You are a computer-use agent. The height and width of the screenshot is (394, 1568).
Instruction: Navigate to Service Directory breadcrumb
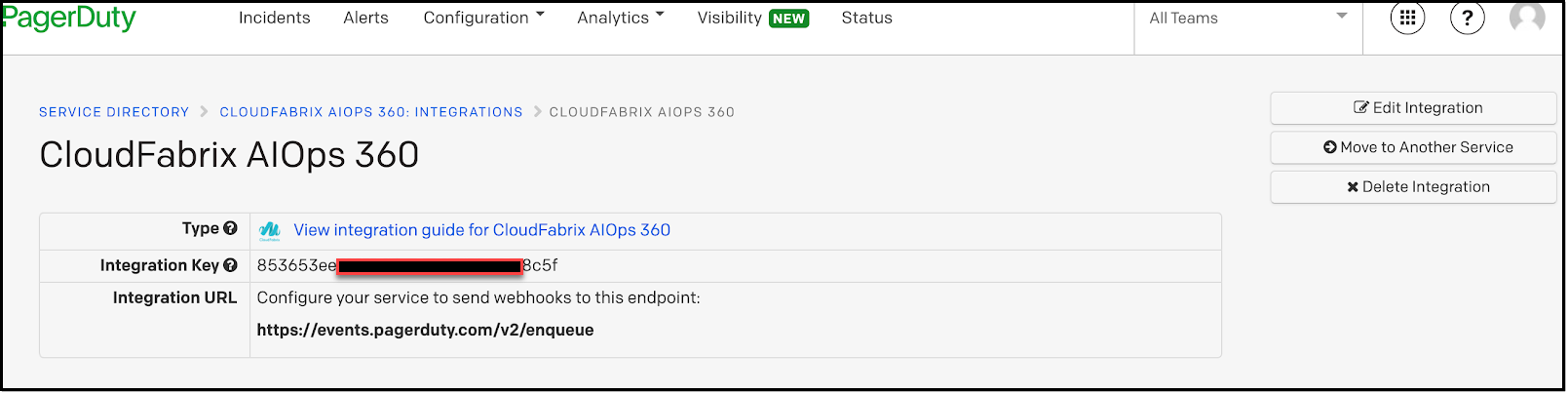(x=114, y=112)
